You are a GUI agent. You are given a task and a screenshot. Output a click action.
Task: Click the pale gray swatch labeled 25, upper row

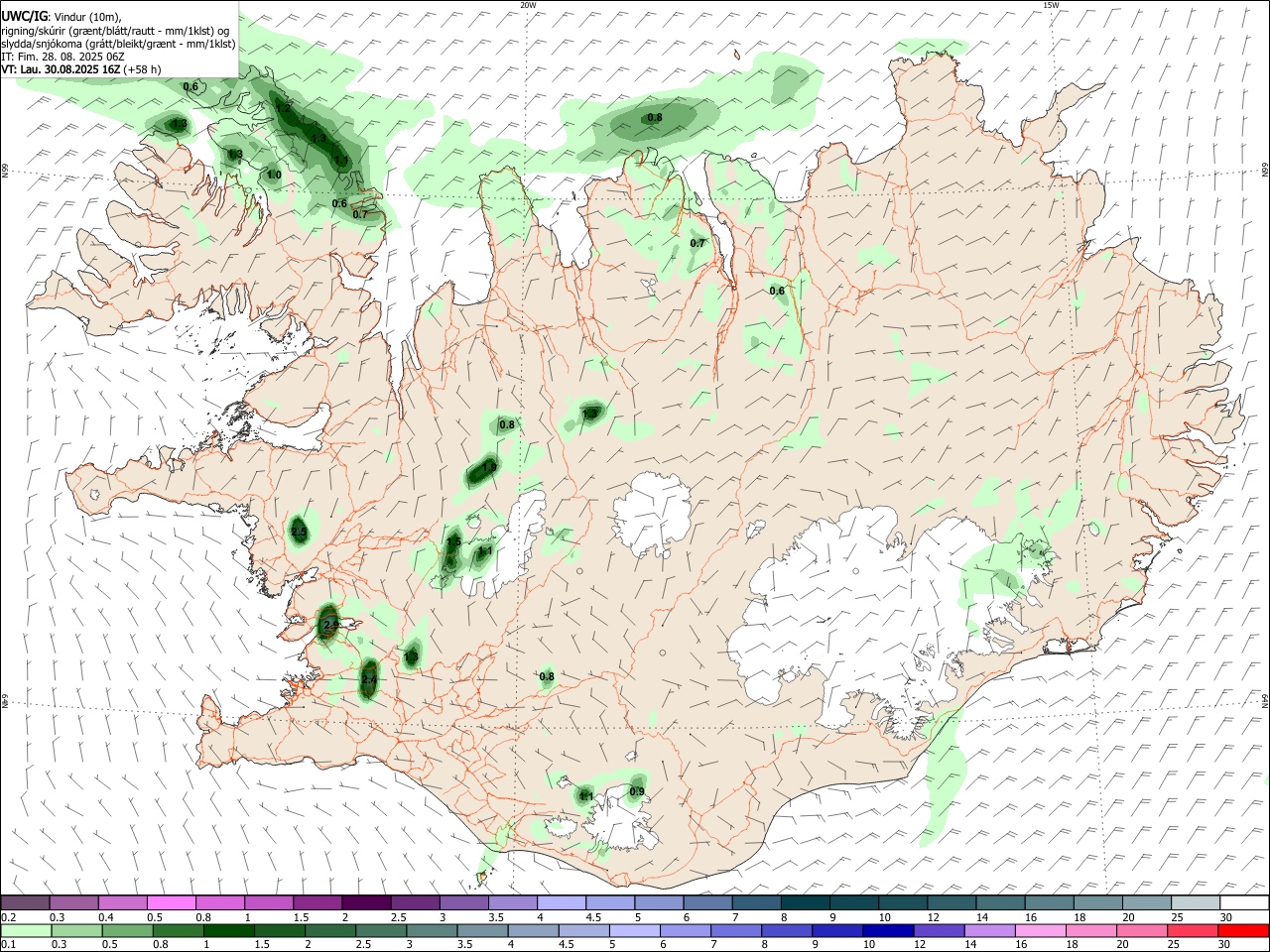[x=1195, y=903]
